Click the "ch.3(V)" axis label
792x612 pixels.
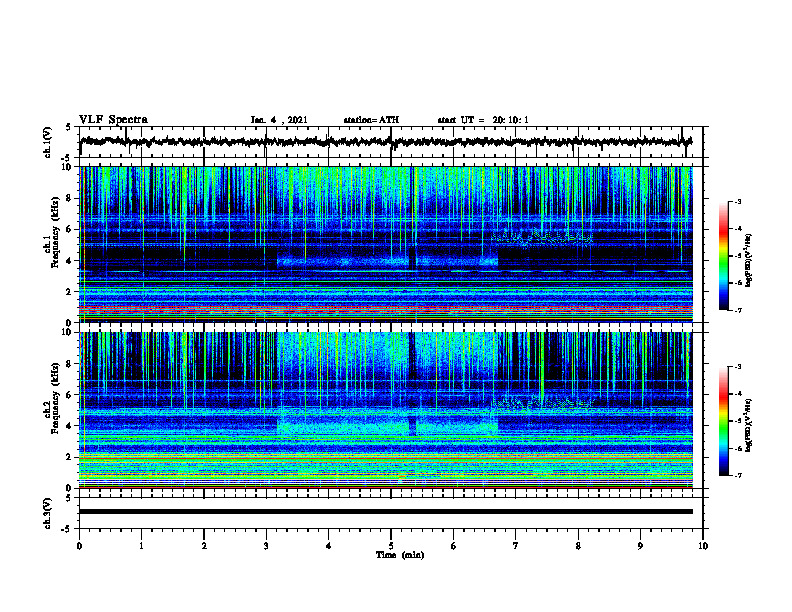pyautogui.click(x=48, y=513)
